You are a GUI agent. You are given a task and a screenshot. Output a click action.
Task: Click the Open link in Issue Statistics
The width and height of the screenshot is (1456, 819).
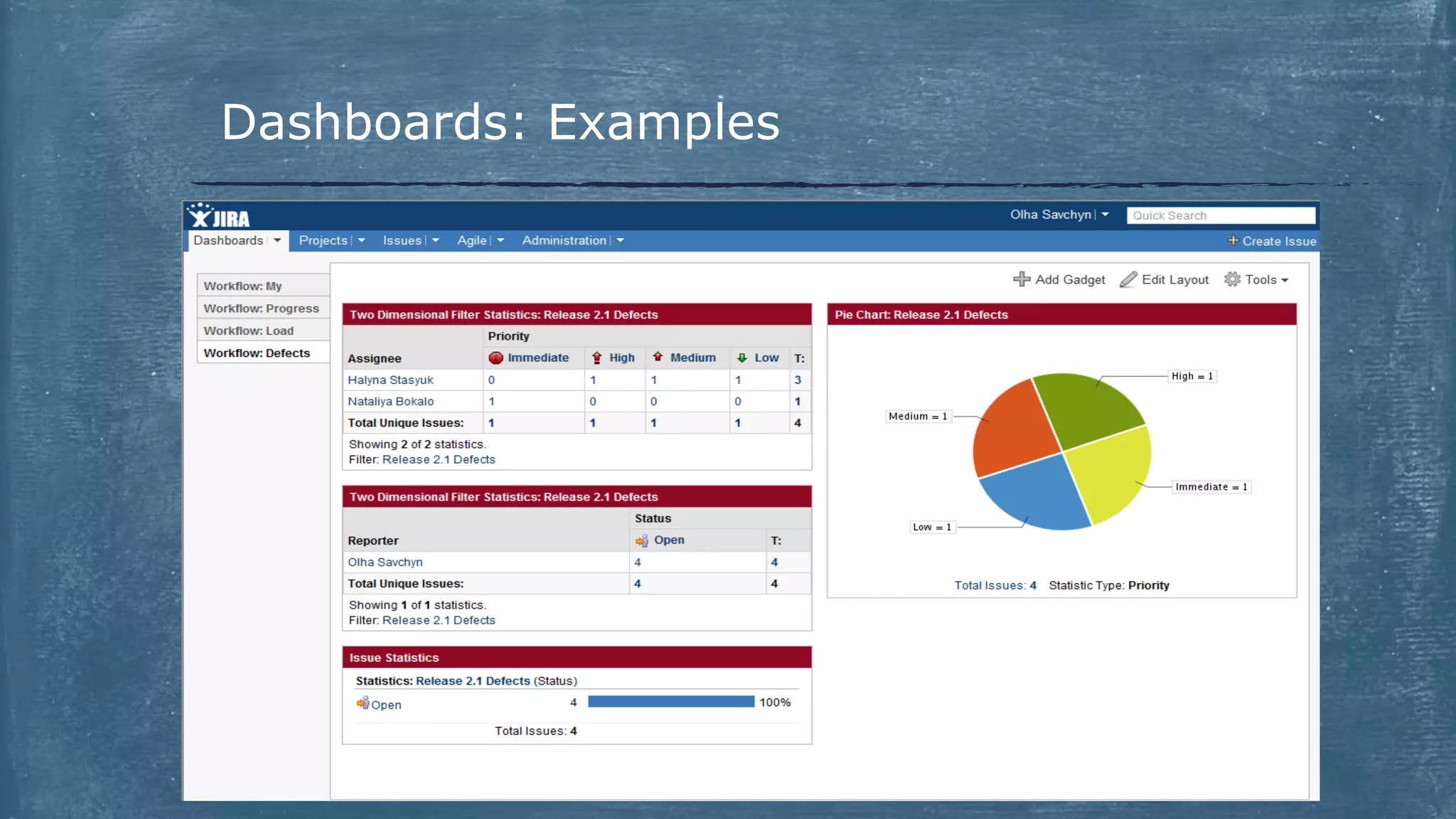pos(386,705)
